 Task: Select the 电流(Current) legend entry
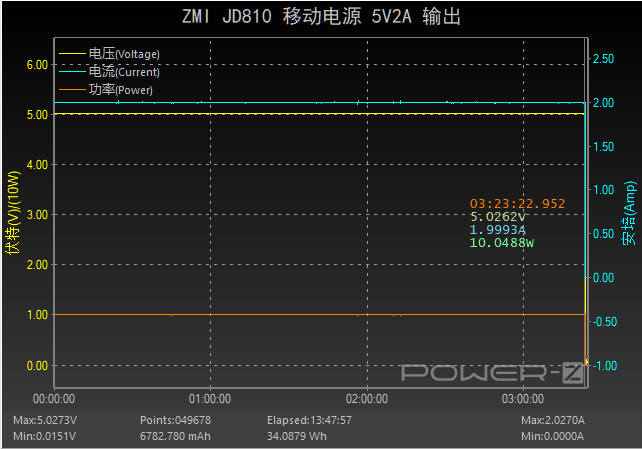coord(109,72)
